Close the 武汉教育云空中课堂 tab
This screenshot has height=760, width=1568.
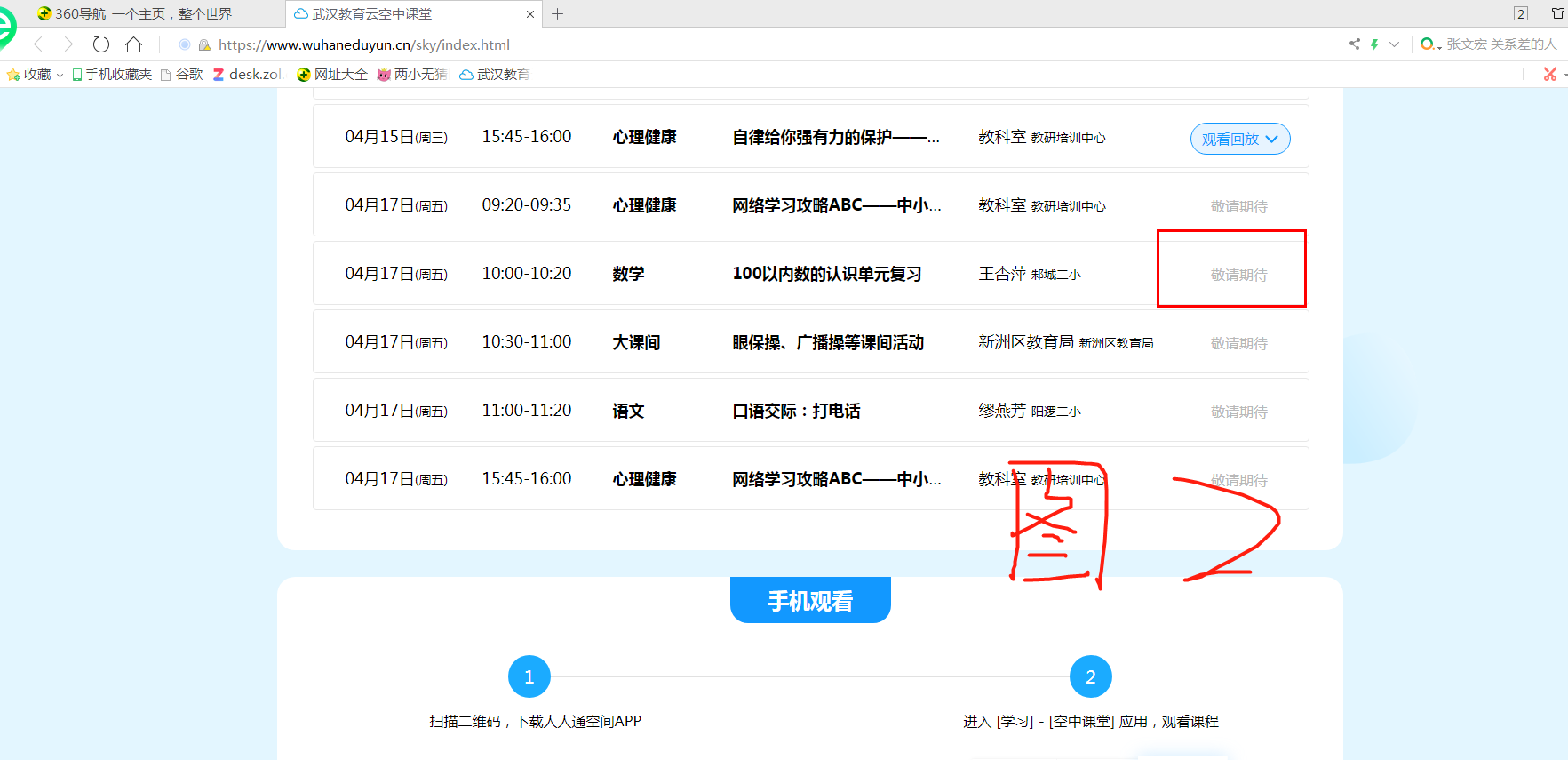[x=530, y=14]
